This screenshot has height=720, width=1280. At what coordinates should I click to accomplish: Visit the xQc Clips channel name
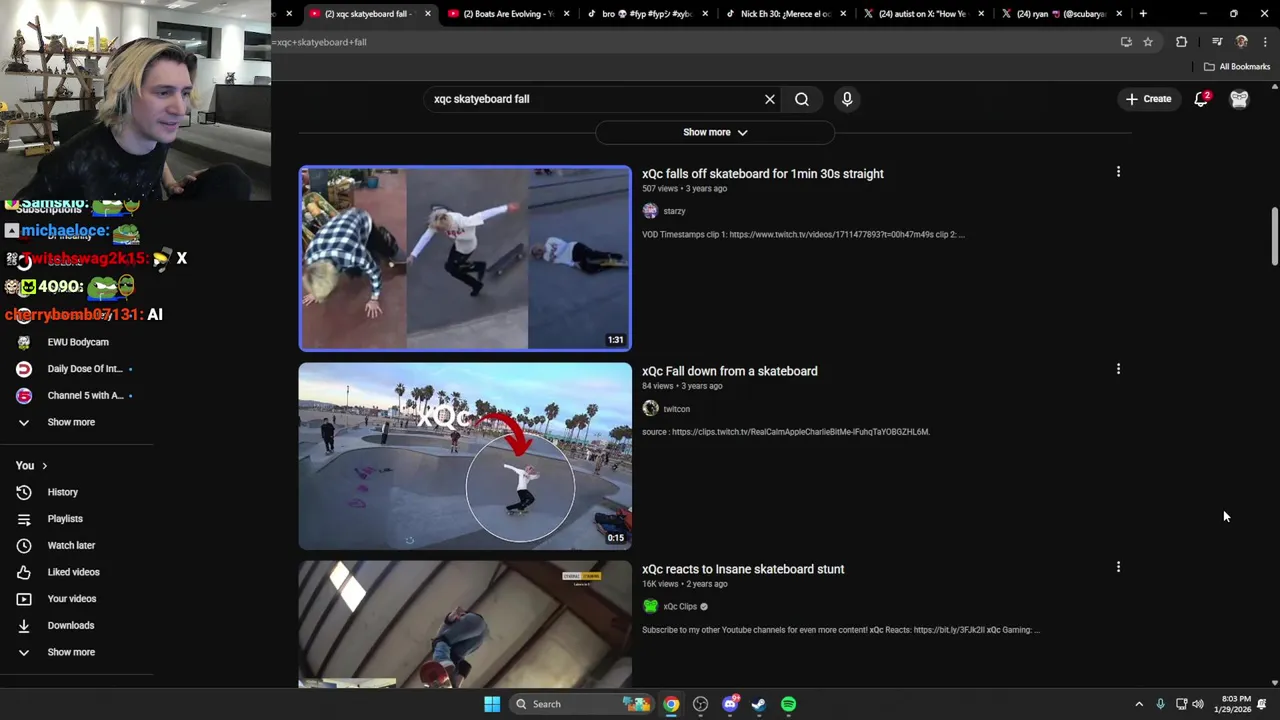(x=680, y=606)
